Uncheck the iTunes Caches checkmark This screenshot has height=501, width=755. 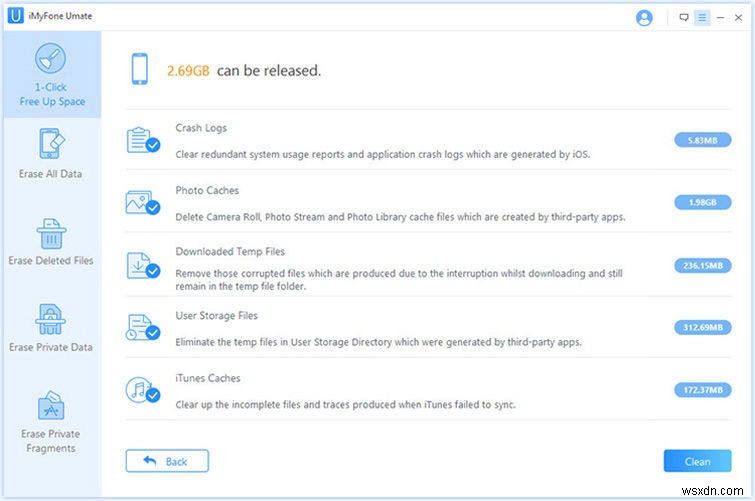click(x=153, y=395)
